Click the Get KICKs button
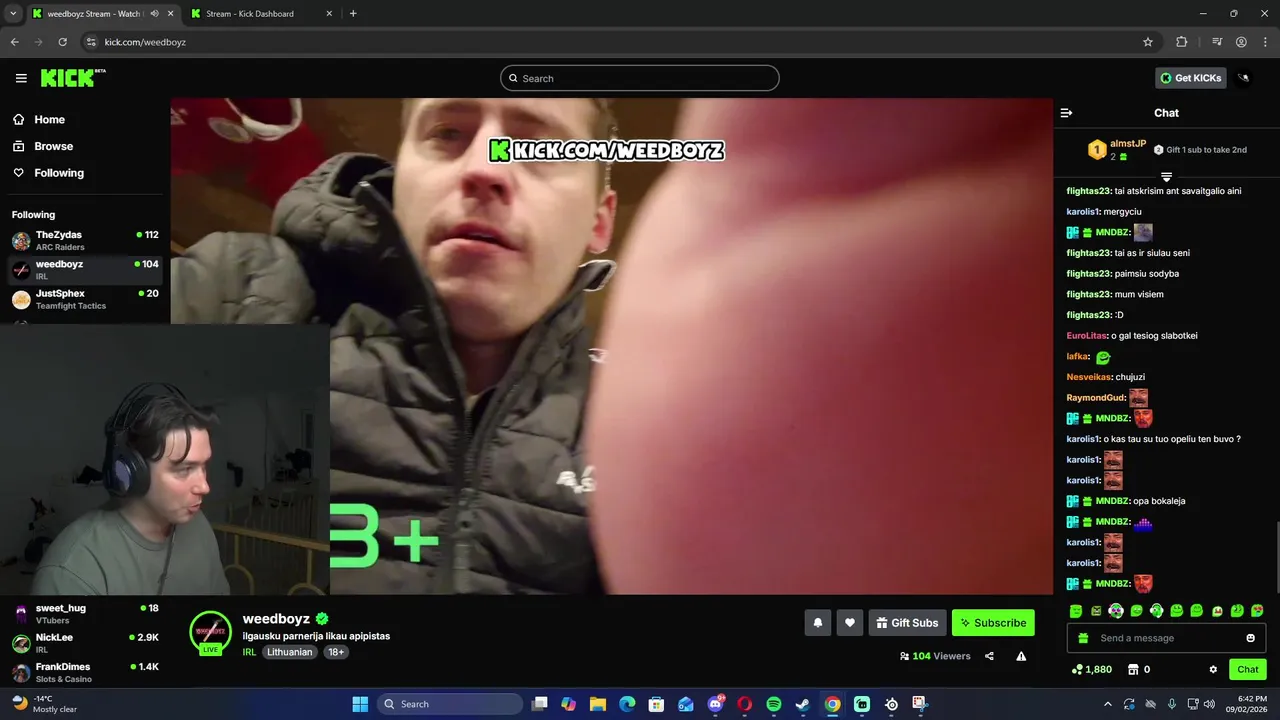The image size is (1280, 720). point(1190,78)
